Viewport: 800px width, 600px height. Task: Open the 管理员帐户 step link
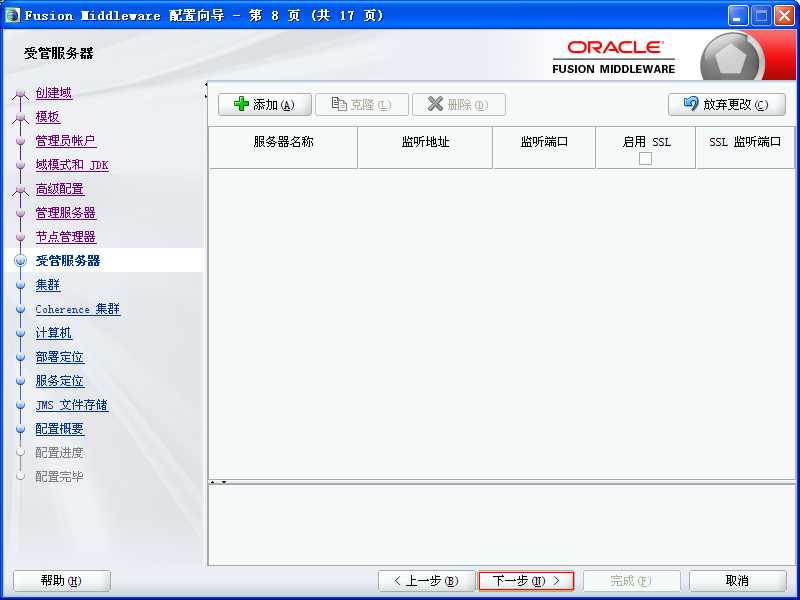pyautogui.click(x=65, y=141)
